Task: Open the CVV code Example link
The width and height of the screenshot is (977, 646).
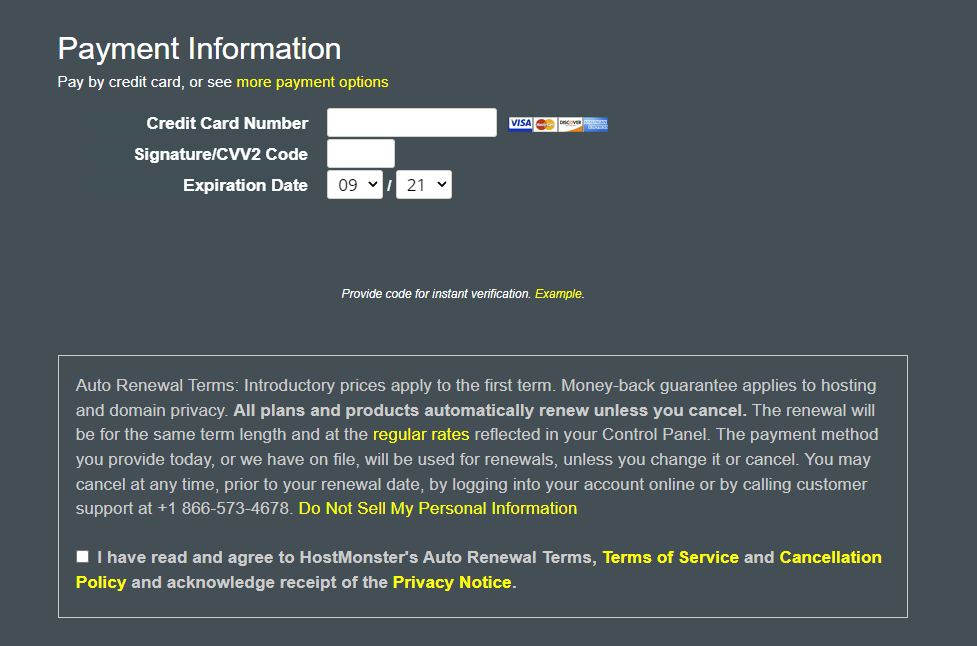Action: tap(558, 294)
